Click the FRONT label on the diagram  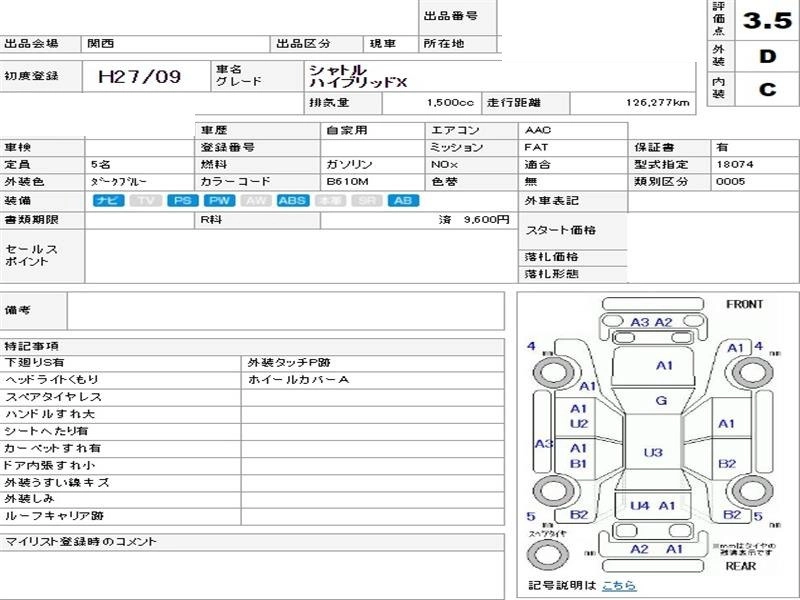(744, 304)
